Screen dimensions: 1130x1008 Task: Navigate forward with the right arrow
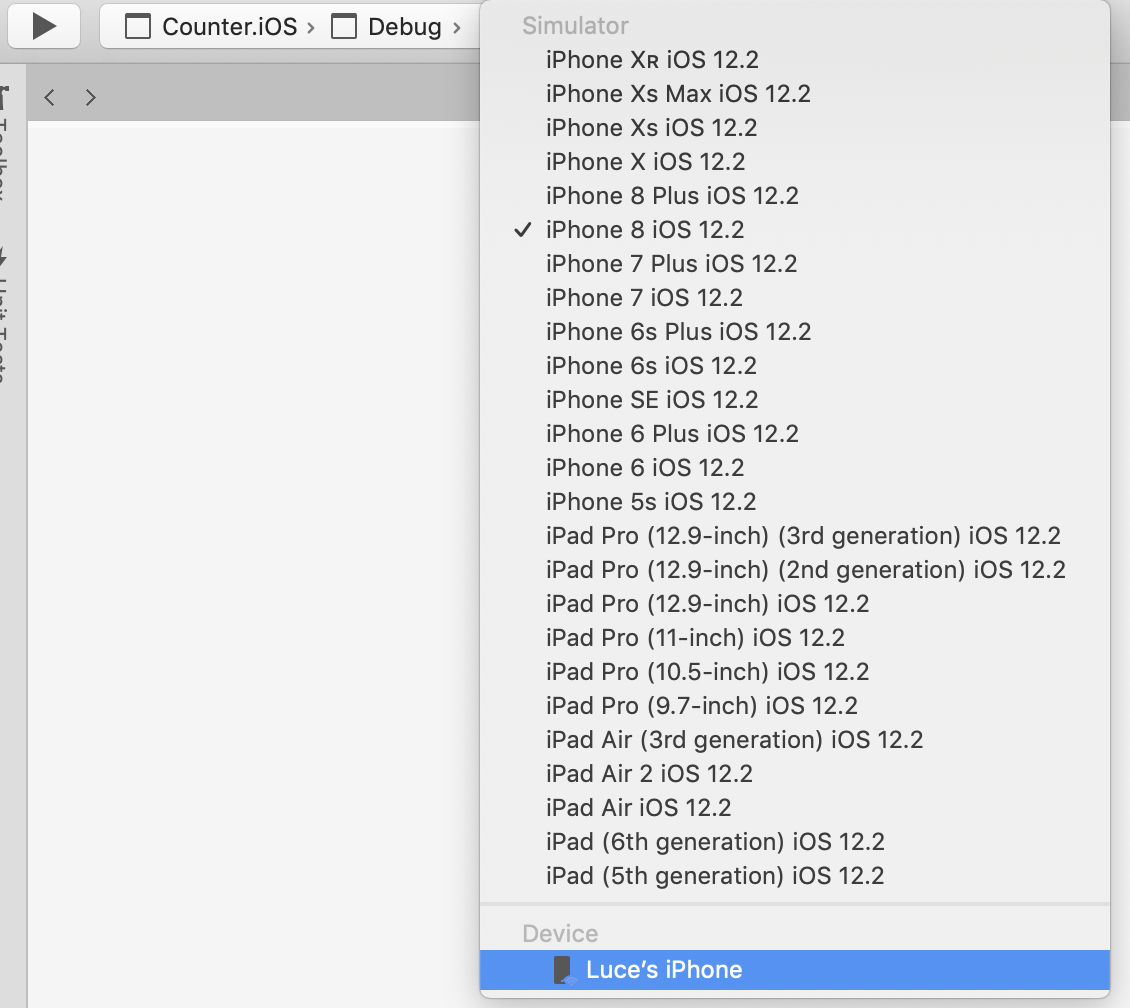pyautogui.click(x=90, y=97)
